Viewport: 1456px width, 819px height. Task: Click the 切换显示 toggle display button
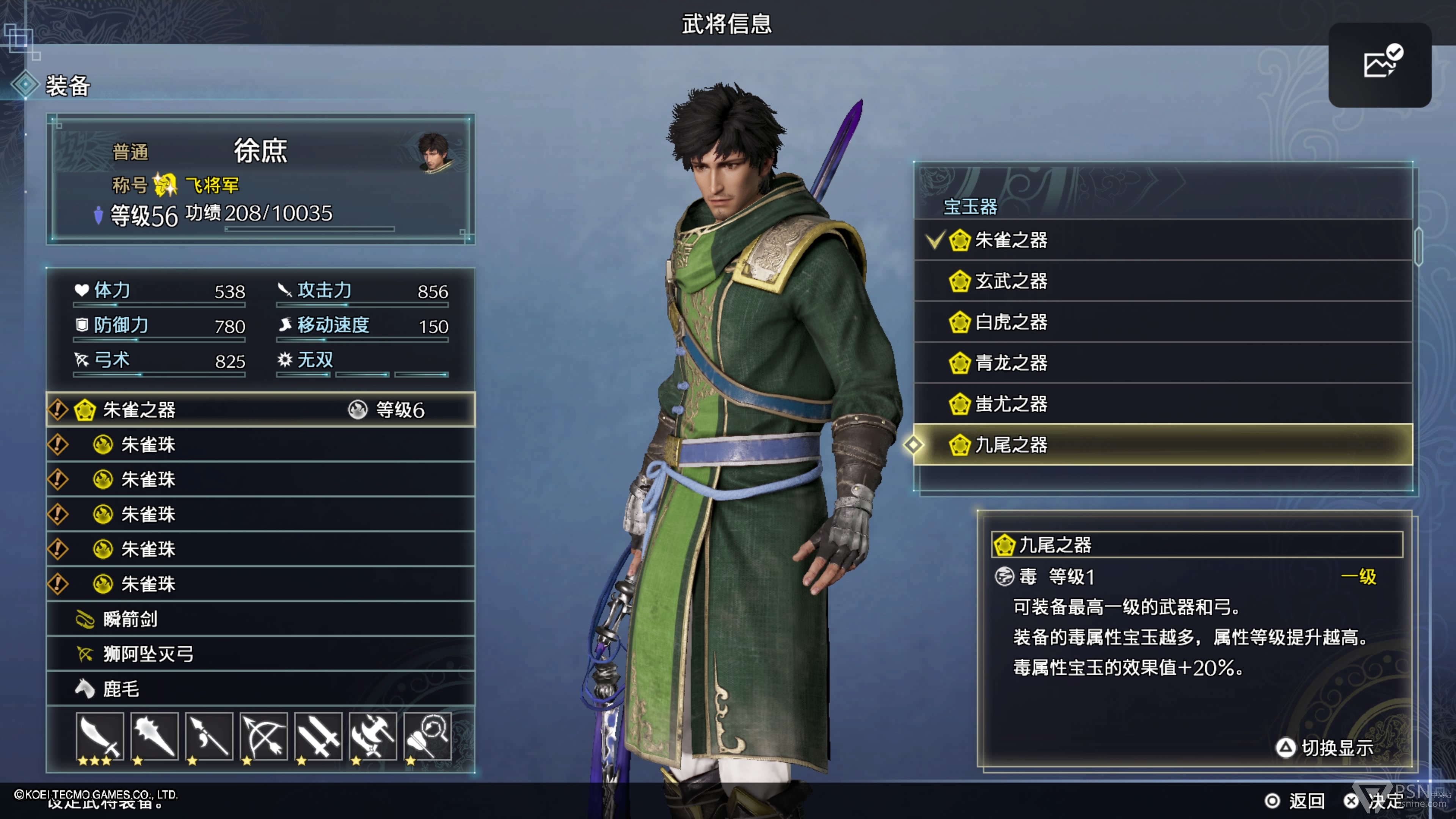click(1325, 748)
